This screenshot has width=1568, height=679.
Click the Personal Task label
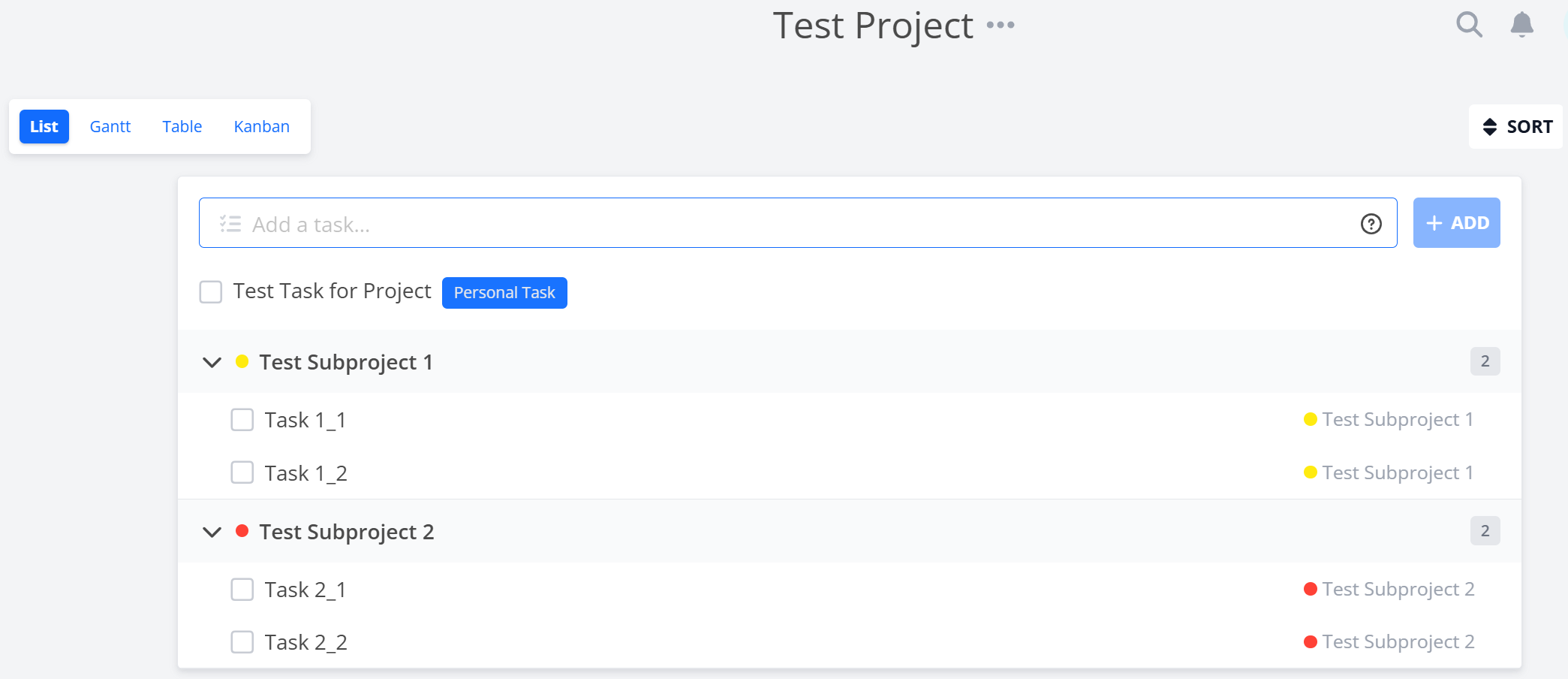504,293
